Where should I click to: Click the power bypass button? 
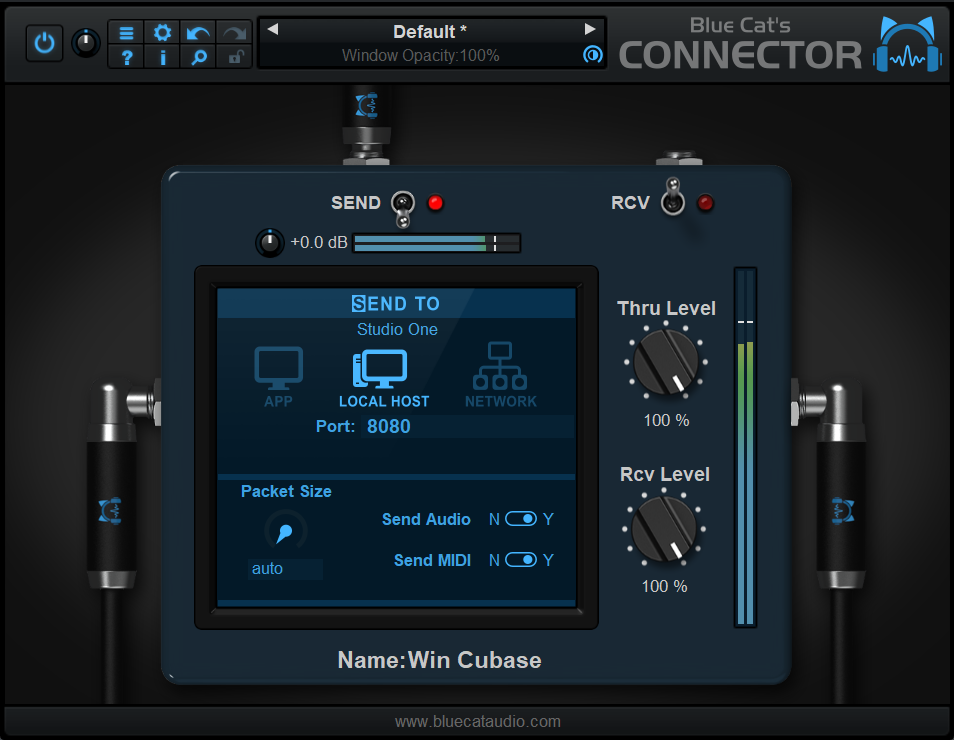tap(44, 43)
